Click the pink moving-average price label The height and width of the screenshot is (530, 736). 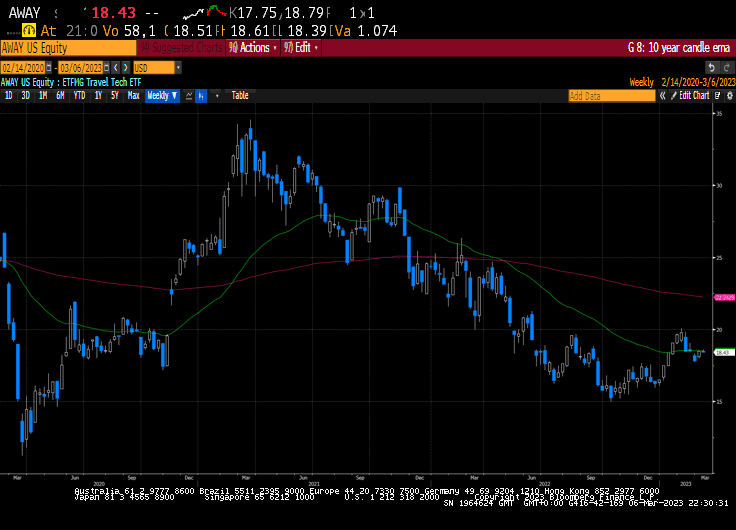[x=724, y=297]
